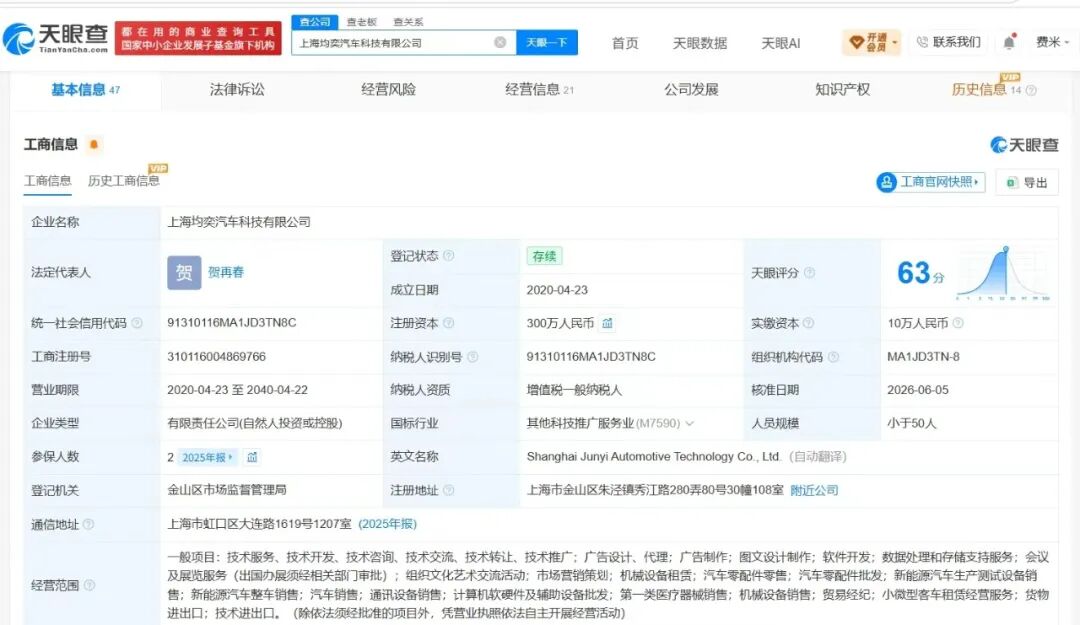Select the 查公司 search tab

coord(315,22)
